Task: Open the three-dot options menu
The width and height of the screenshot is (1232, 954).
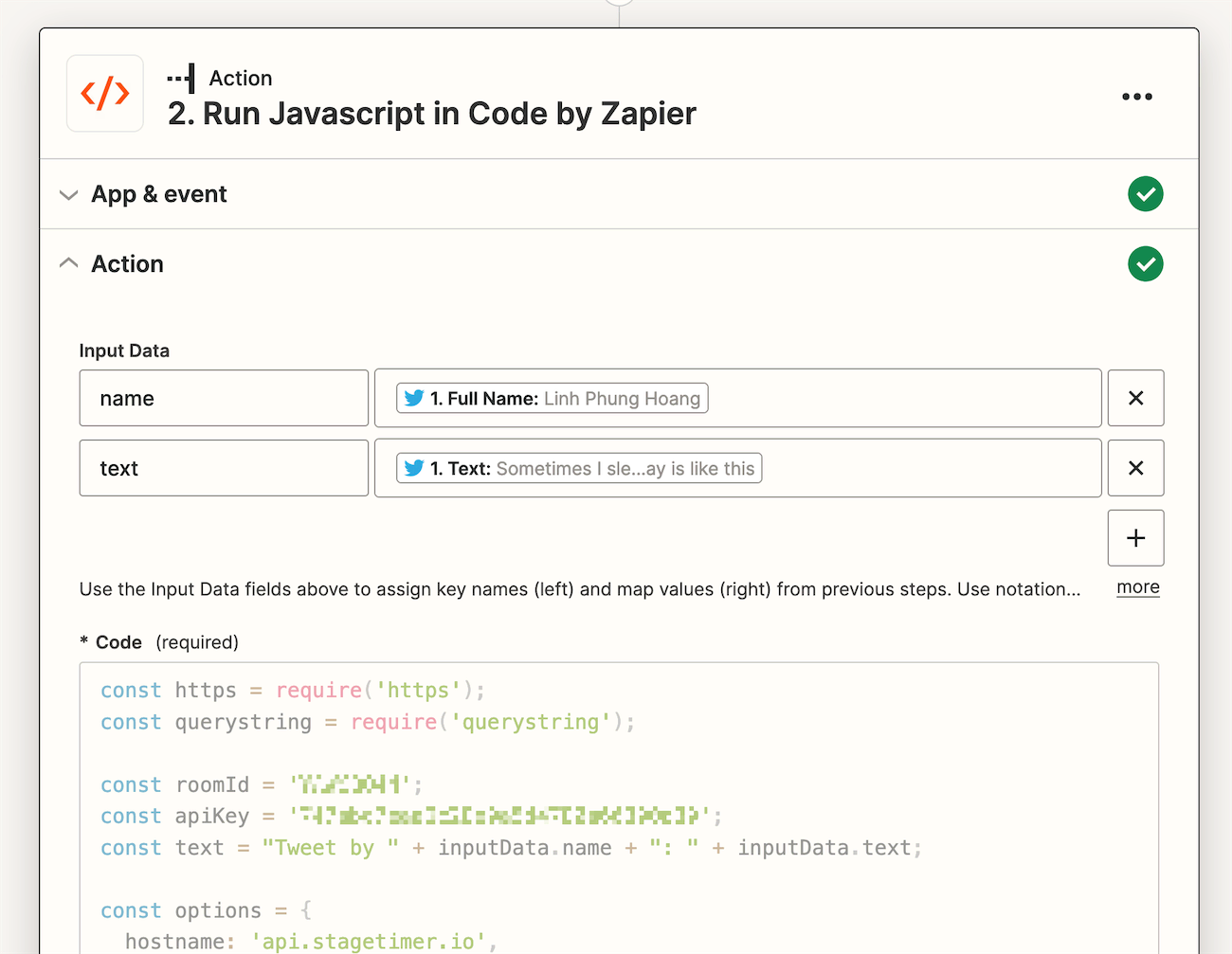Action: [1136, 96]
